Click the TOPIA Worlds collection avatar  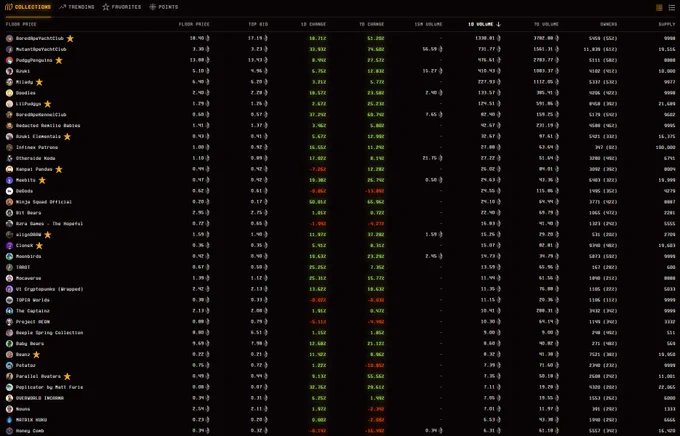click(x=10, y=300)
